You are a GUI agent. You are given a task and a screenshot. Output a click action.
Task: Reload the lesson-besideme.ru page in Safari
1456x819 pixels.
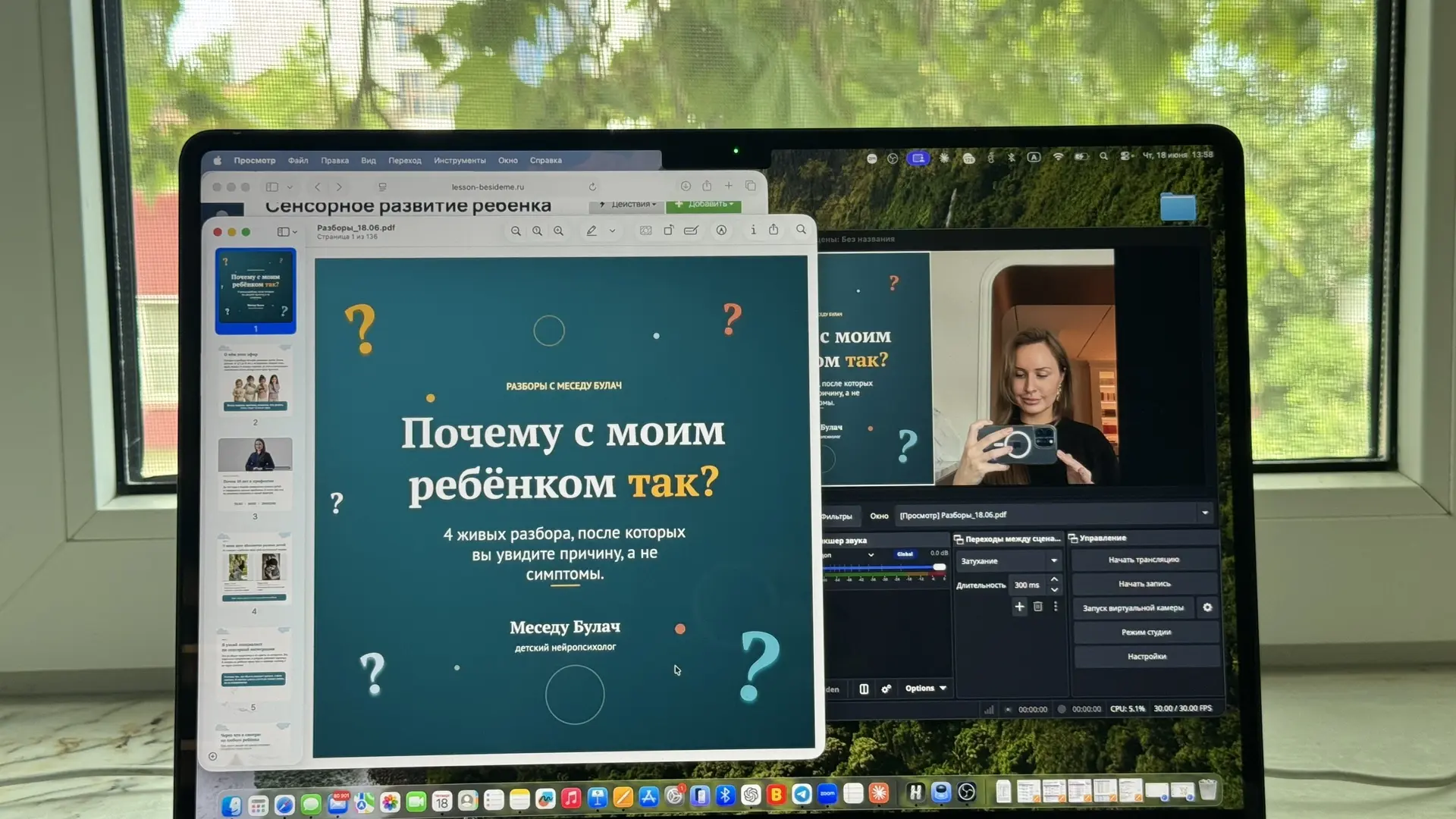point(592,187)
